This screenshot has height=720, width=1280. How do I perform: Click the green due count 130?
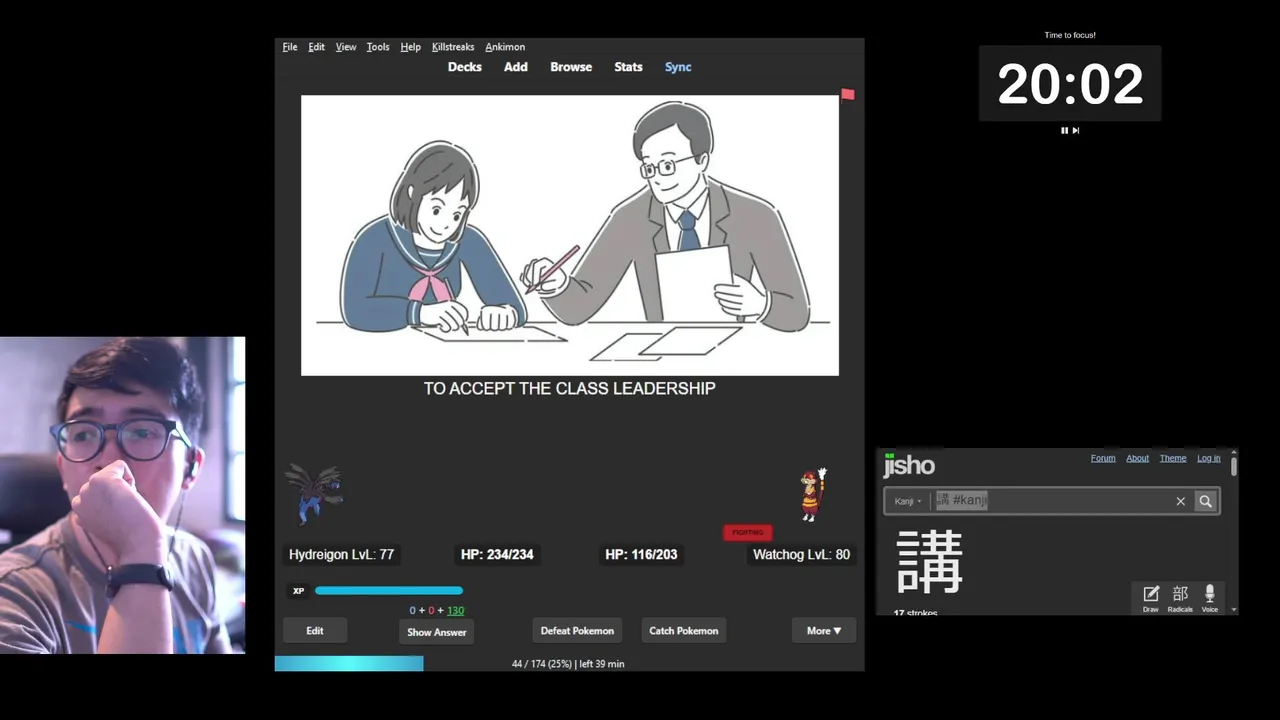click(x=455, y=610)
